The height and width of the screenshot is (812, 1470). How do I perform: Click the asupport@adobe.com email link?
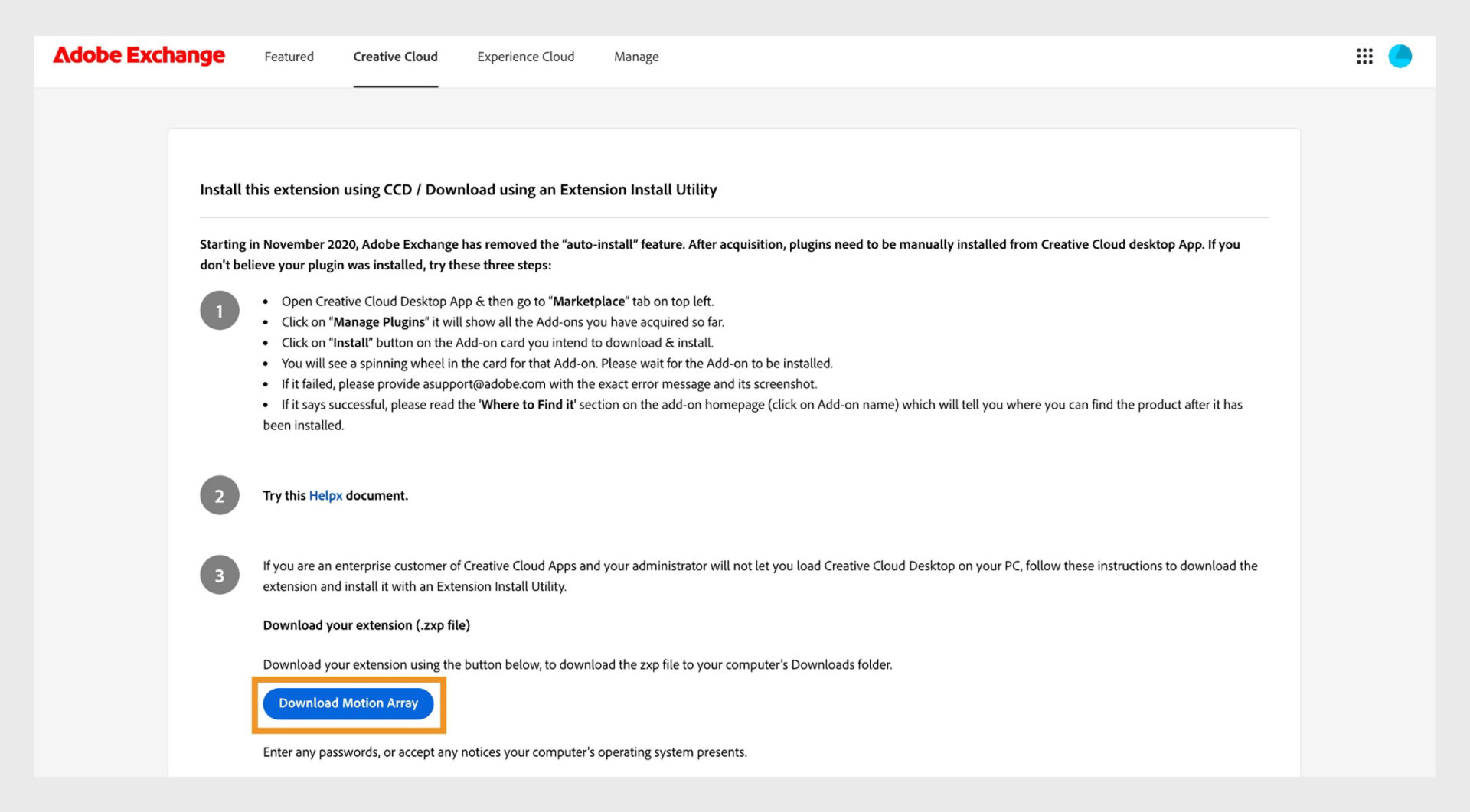483,383
